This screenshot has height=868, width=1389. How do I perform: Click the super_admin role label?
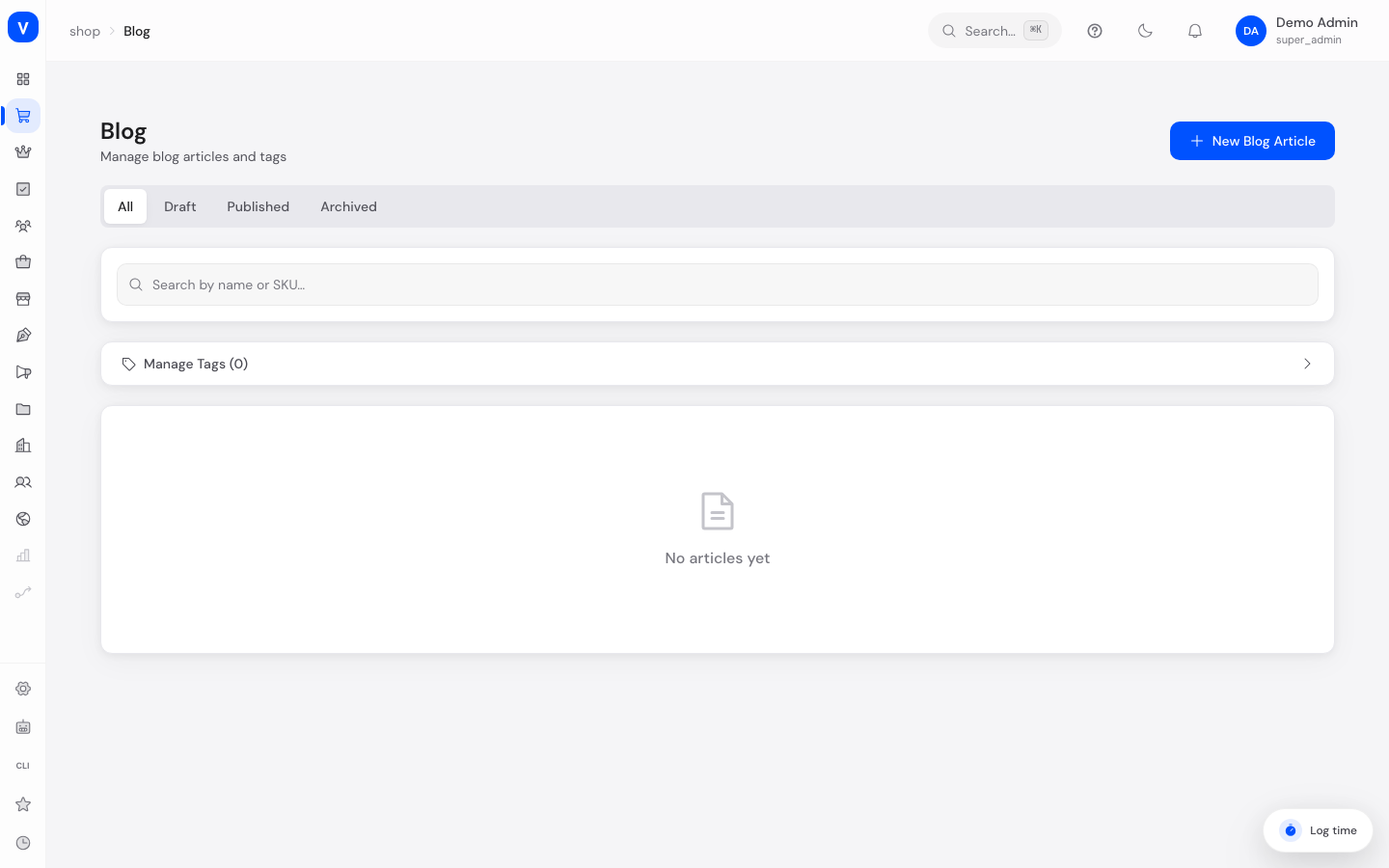pyautogui.click(x=1308, y=40)
